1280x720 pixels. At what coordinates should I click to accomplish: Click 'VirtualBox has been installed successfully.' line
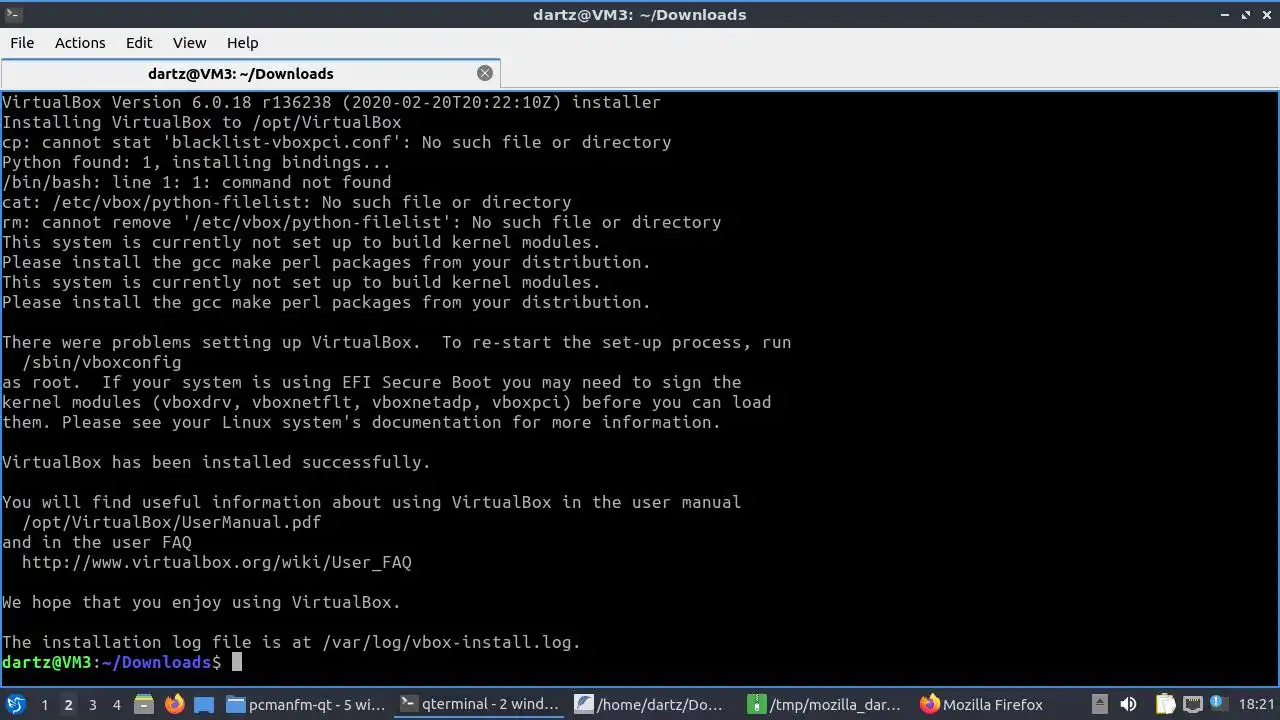click(216, 462)
